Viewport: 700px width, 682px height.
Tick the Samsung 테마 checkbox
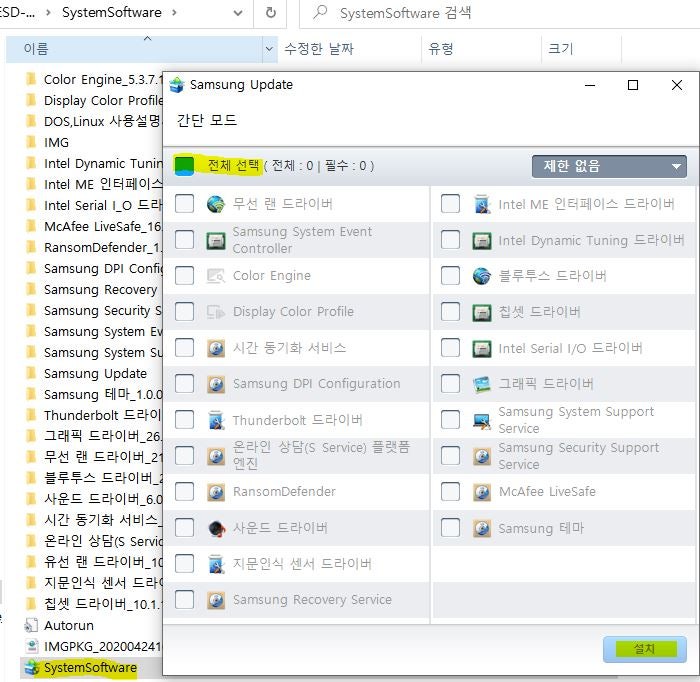tap(450, 528)
